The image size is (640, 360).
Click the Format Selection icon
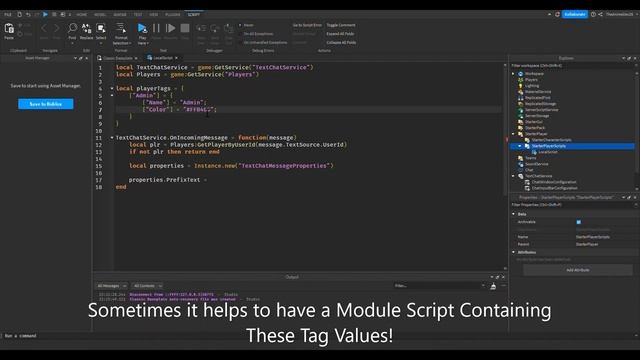coord(121,28)
